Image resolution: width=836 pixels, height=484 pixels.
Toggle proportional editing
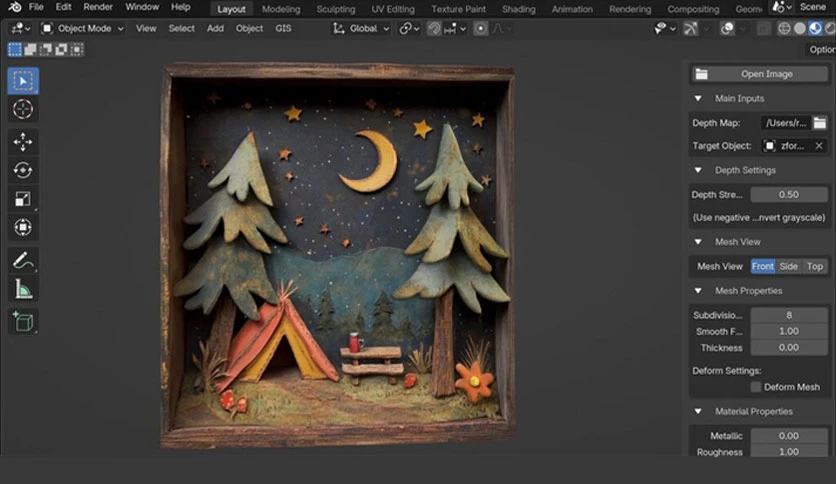coord(480,28)
